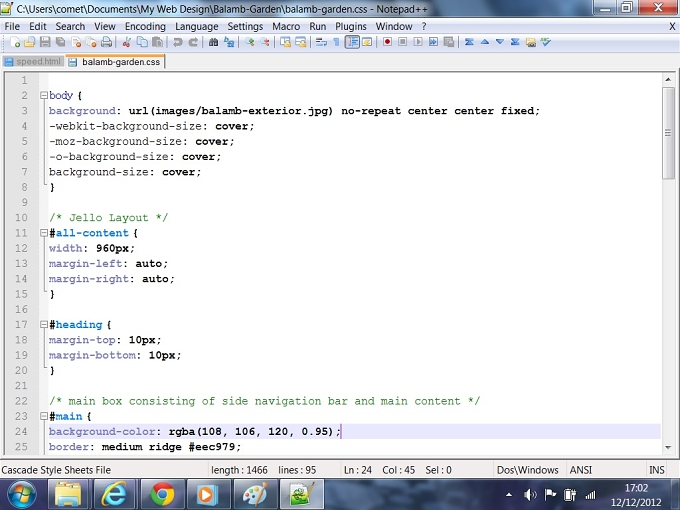Toggle the indent guide button

[352, 42]
